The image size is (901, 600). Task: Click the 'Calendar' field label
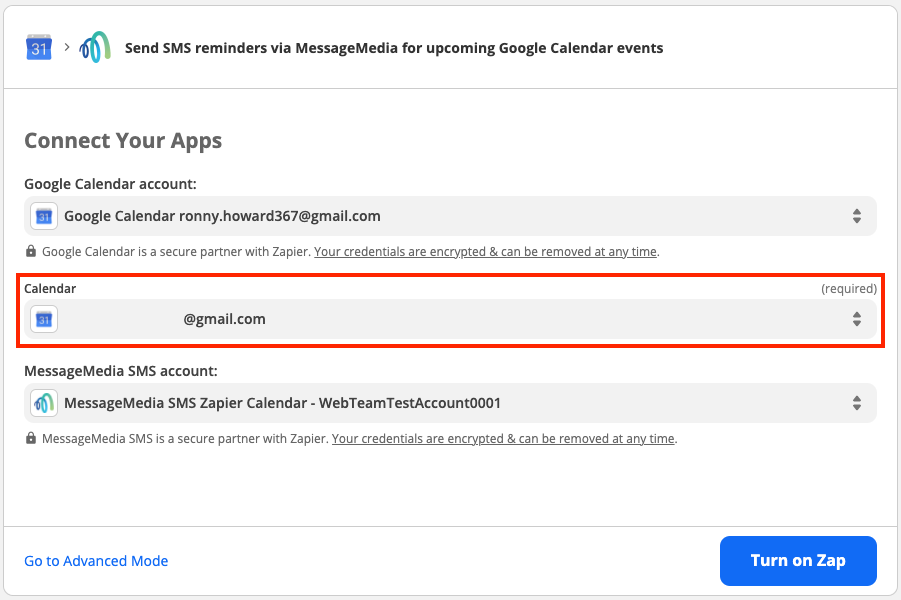coord(50,289)
